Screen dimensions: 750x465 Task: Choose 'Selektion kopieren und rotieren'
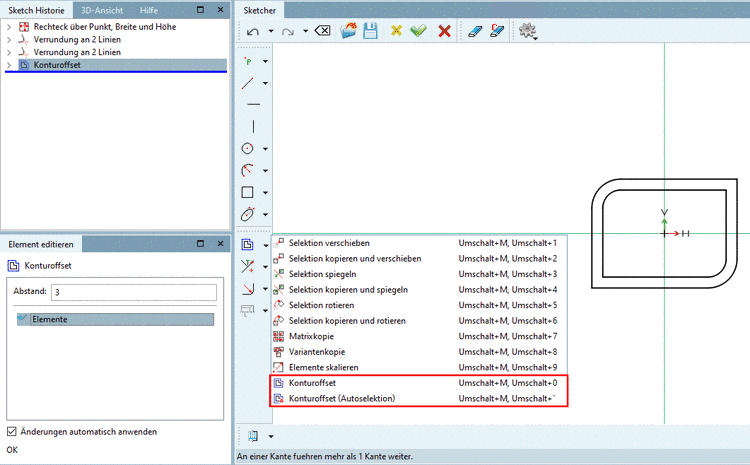pyautogui.click(x=419, y=321)
